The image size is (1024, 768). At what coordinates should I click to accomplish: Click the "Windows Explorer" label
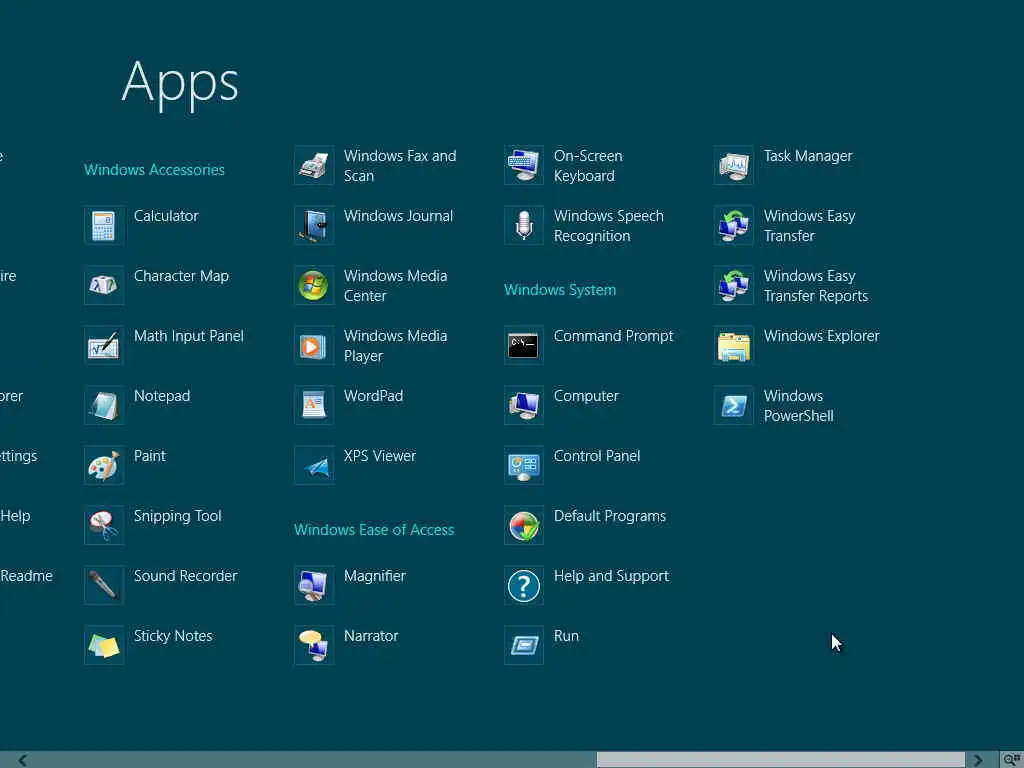point(822,336)
